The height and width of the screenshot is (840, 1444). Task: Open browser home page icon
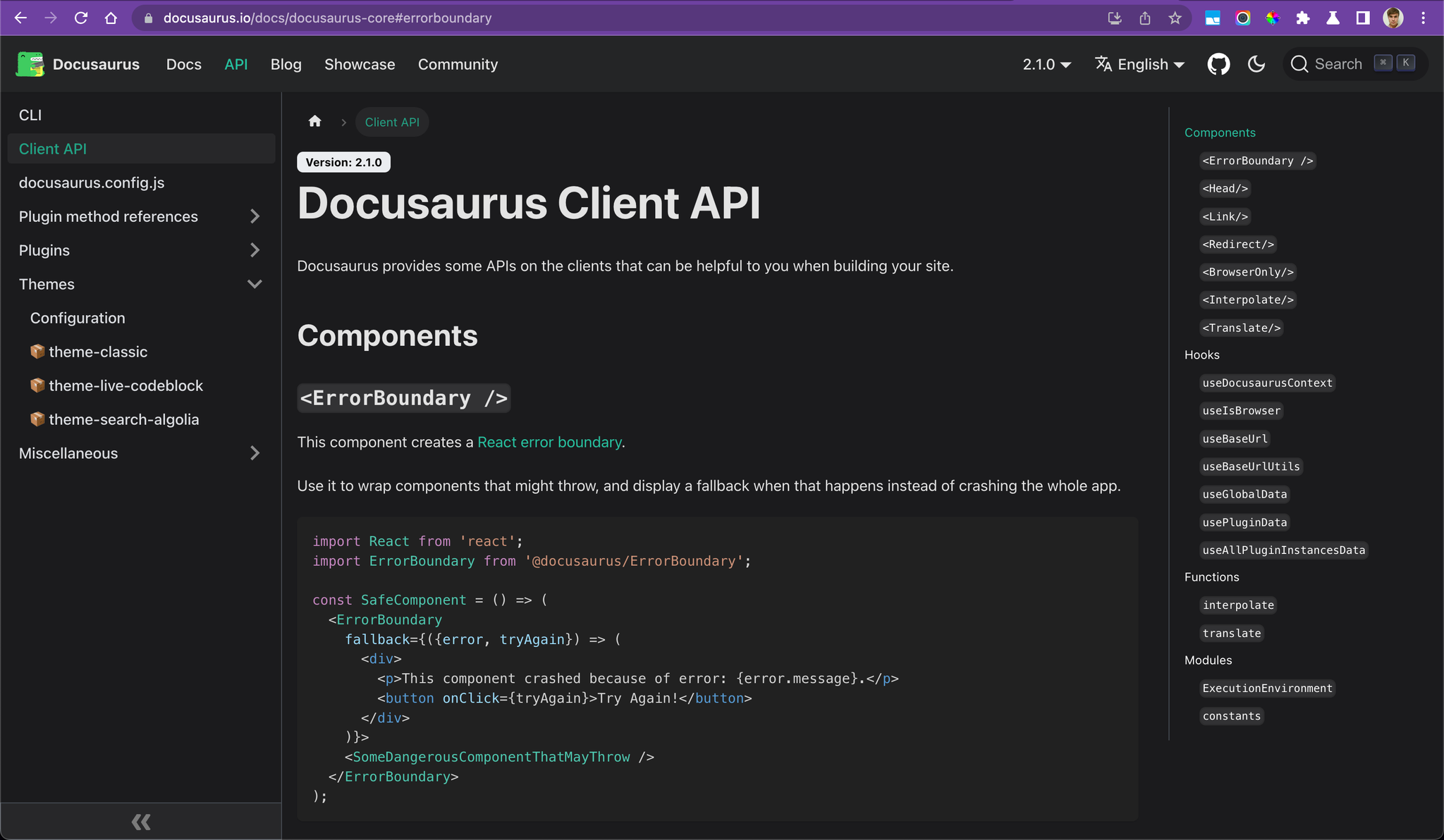(111, 18)
